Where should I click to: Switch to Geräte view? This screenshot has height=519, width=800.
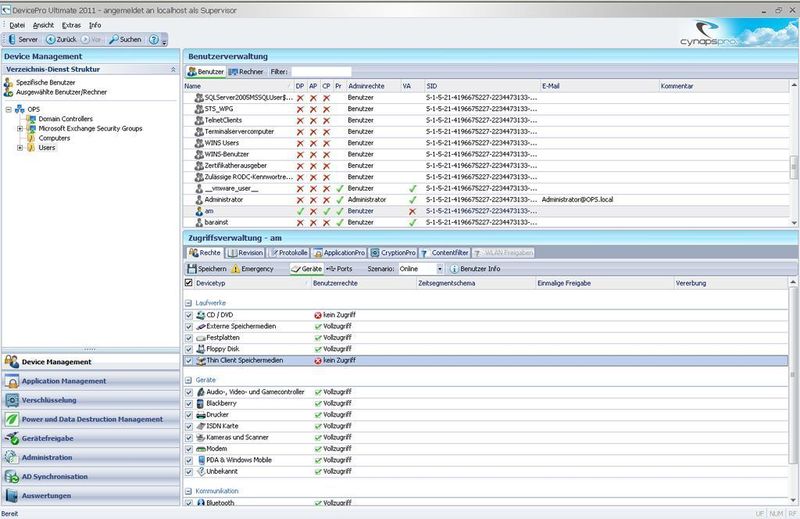307,269
